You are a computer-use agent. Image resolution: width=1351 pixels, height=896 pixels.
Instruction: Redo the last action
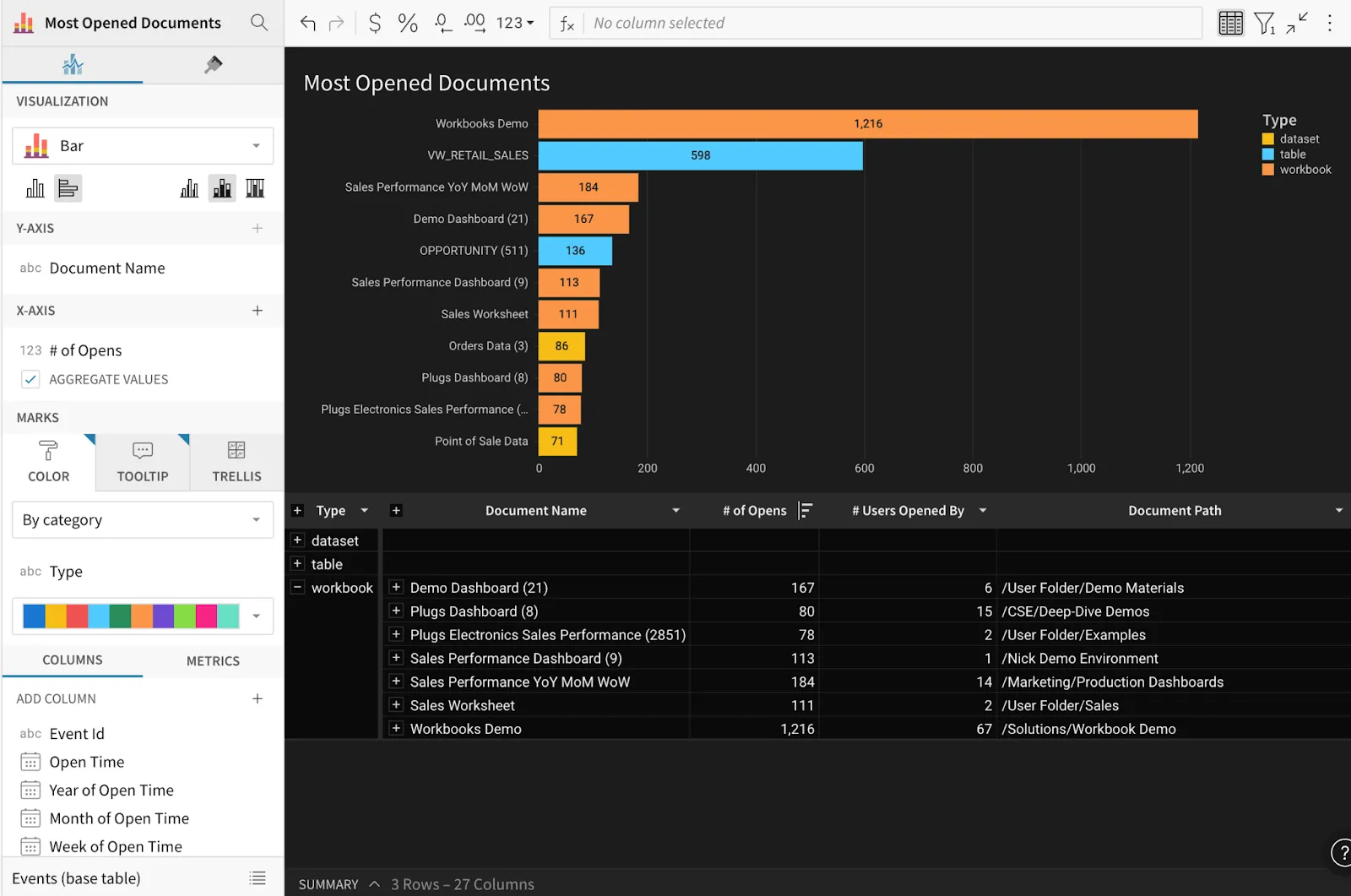click(x=336, y=23)
